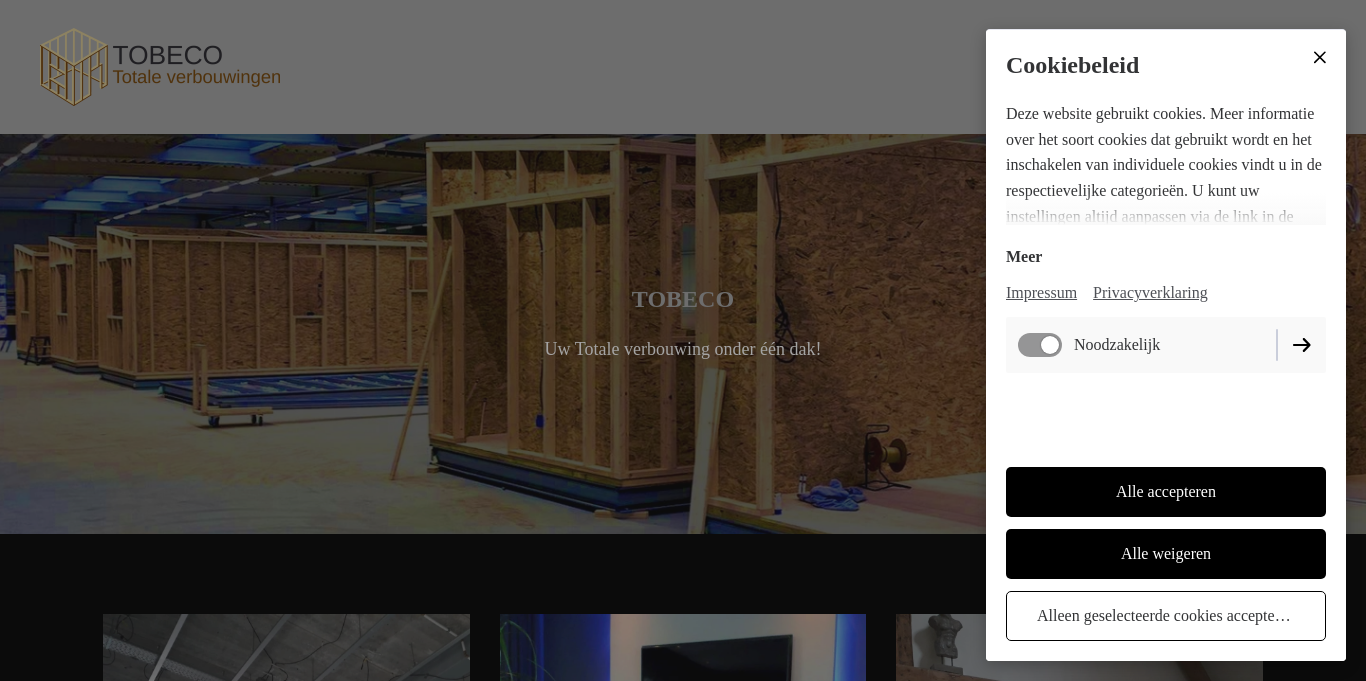Click the Totale verbouwingen tagline
This screenshot has width=1366, height=681.
[x=196, y=78]
